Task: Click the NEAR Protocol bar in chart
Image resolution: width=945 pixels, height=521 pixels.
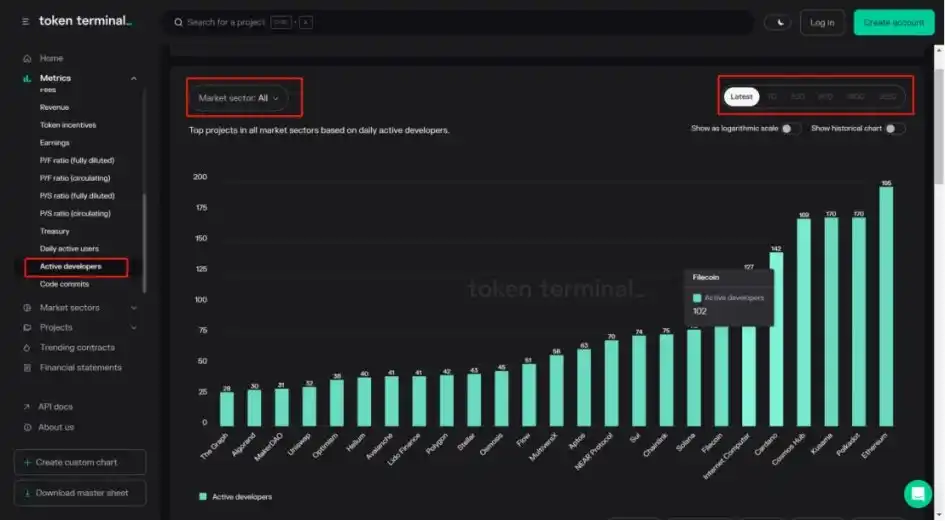Action: tap(611, 384)
